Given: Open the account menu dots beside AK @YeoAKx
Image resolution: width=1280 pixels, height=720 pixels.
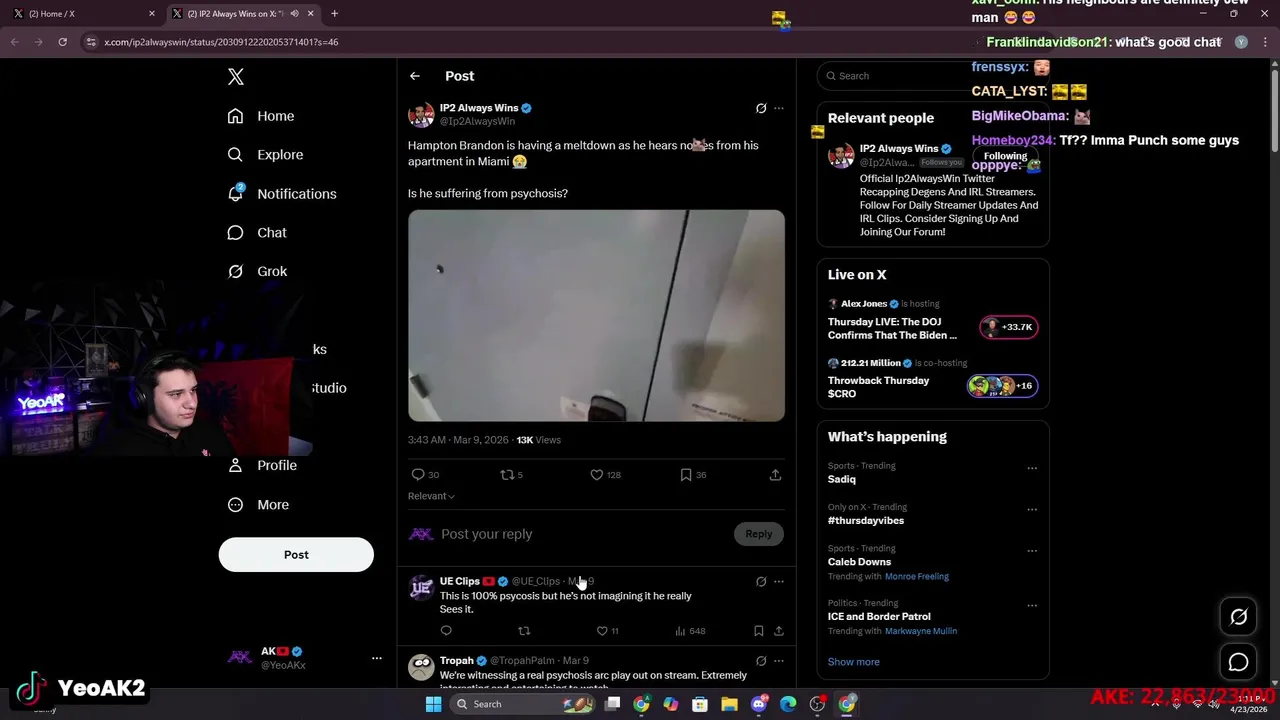Looking at the screenshot, I should tap(377, 658).
